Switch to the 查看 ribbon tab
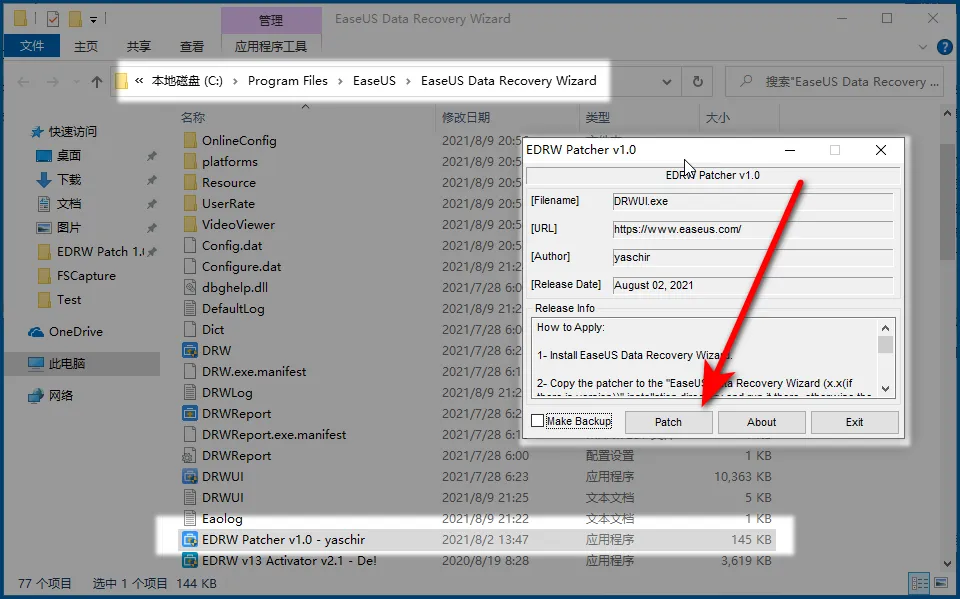The image size is (960, 599). 191,47
